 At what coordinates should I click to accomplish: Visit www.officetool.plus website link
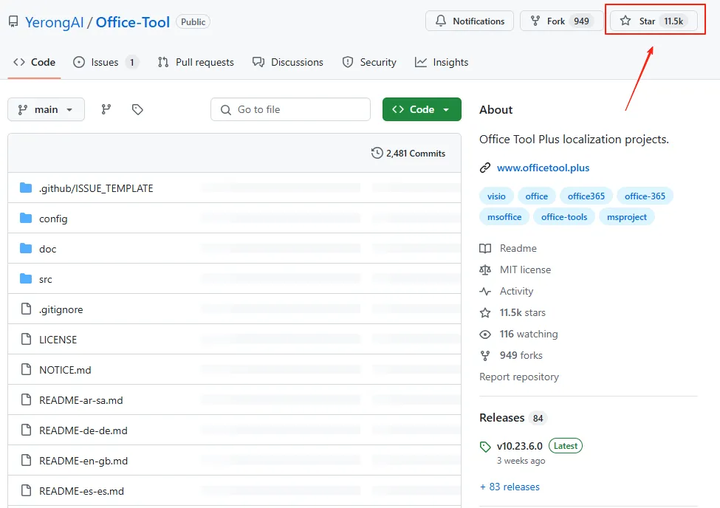[543, 168]
